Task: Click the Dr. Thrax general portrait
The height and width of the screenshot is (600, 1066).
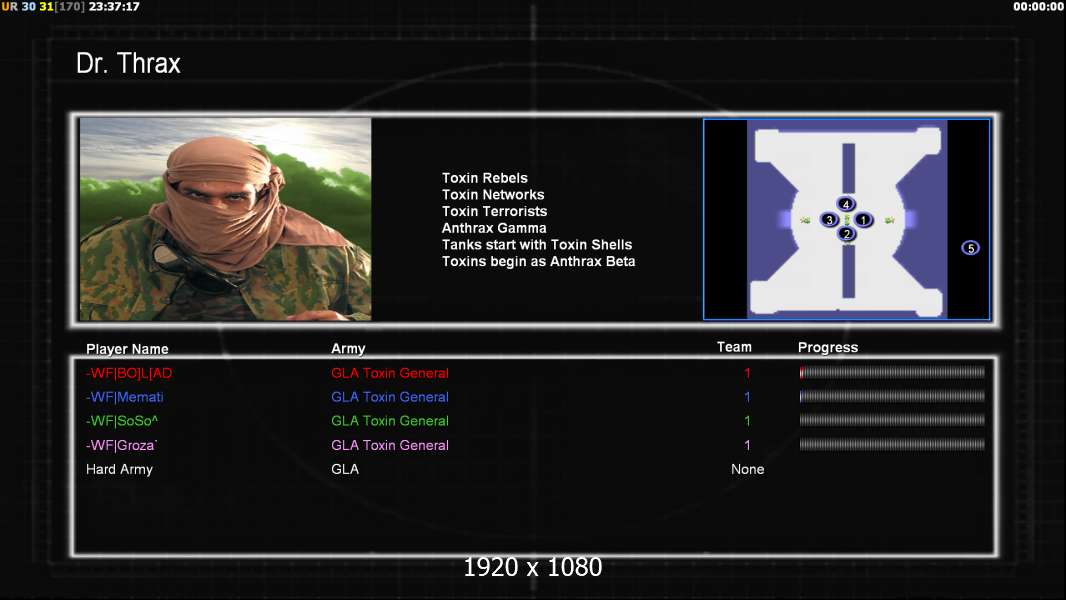Action: (225, 219)
